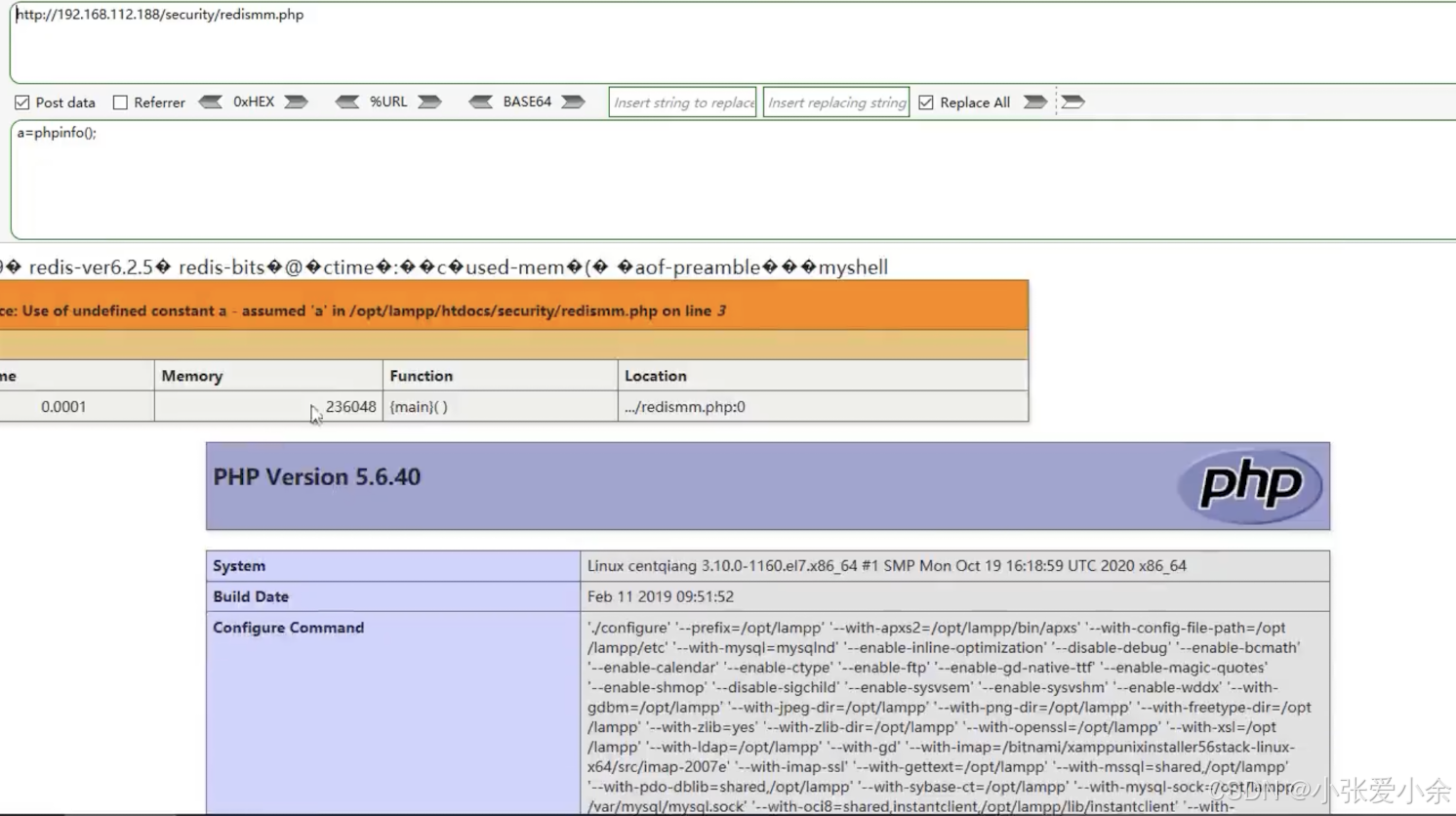Click the %URL label

click(x=388, y=102)
